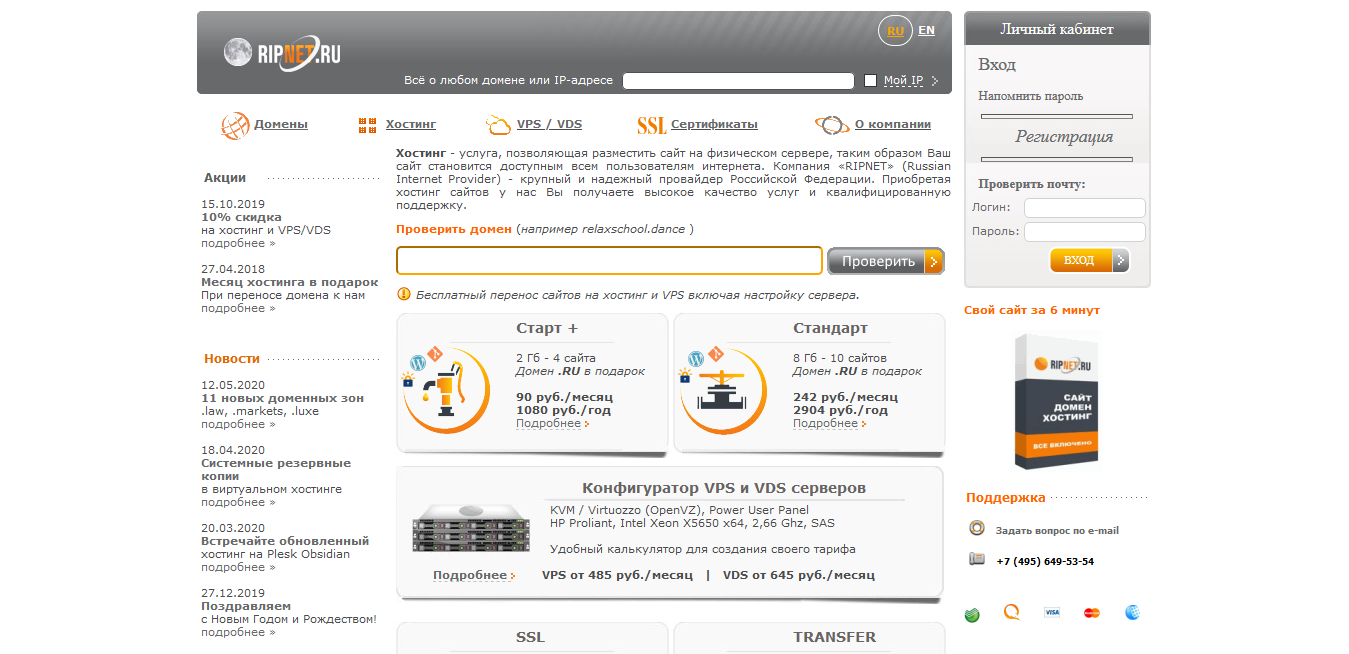Open the Хостинг menu item

point(410,125)
